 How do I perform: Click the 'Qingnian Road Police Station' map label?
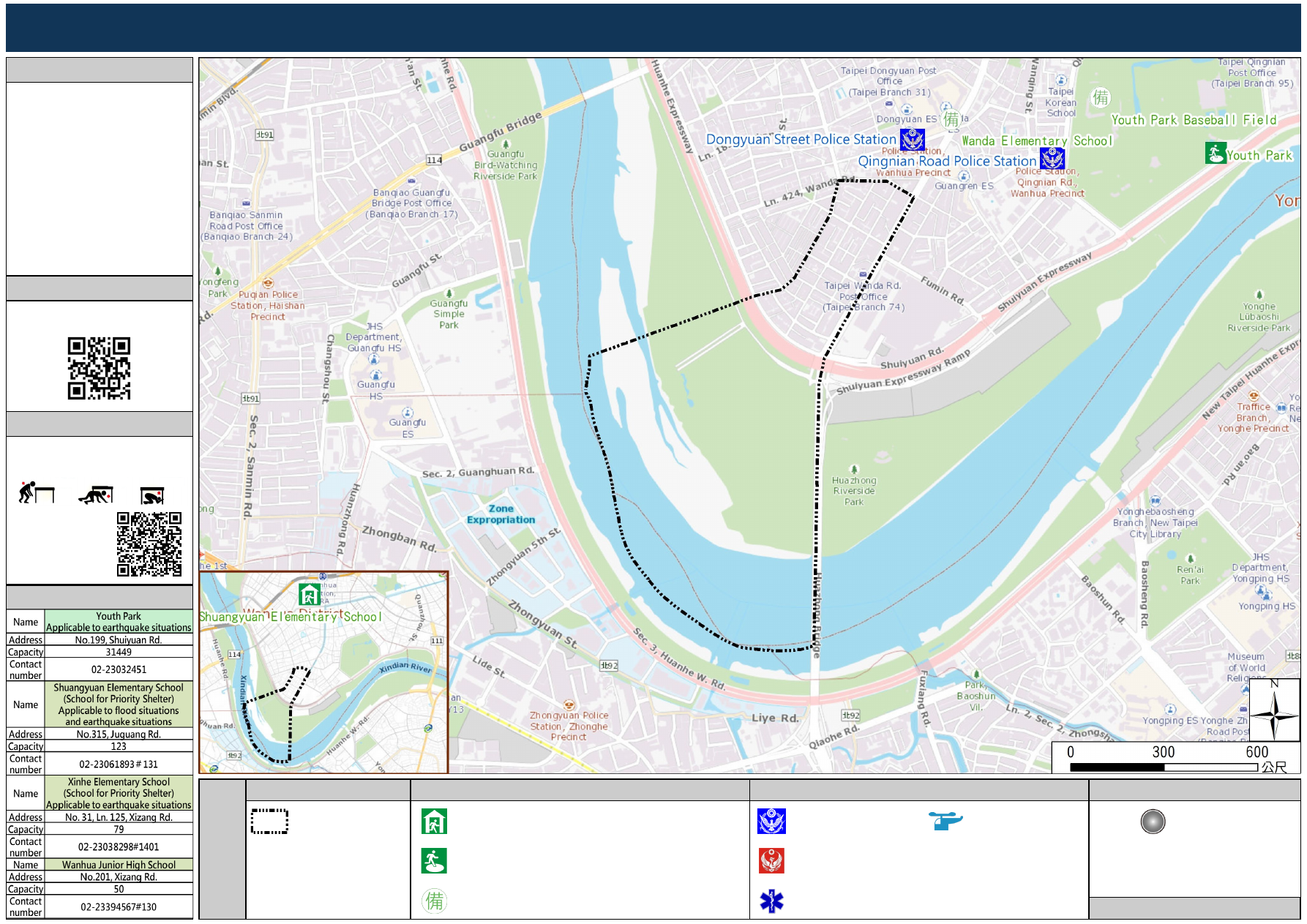pos(947,161)
